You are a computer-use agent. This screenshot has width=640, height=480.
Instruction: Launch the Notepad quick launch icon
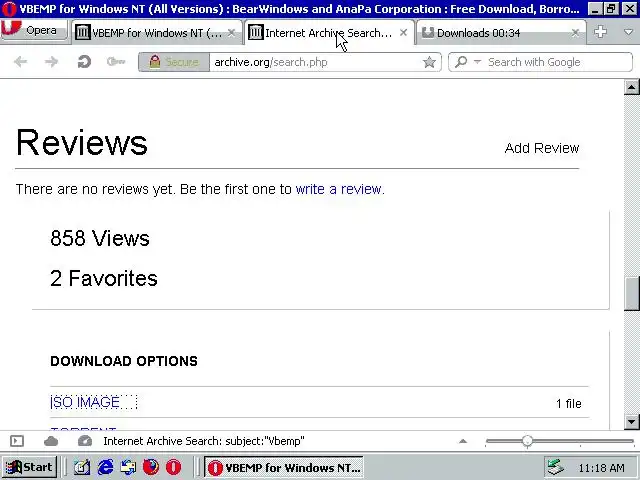coord(82,467)
